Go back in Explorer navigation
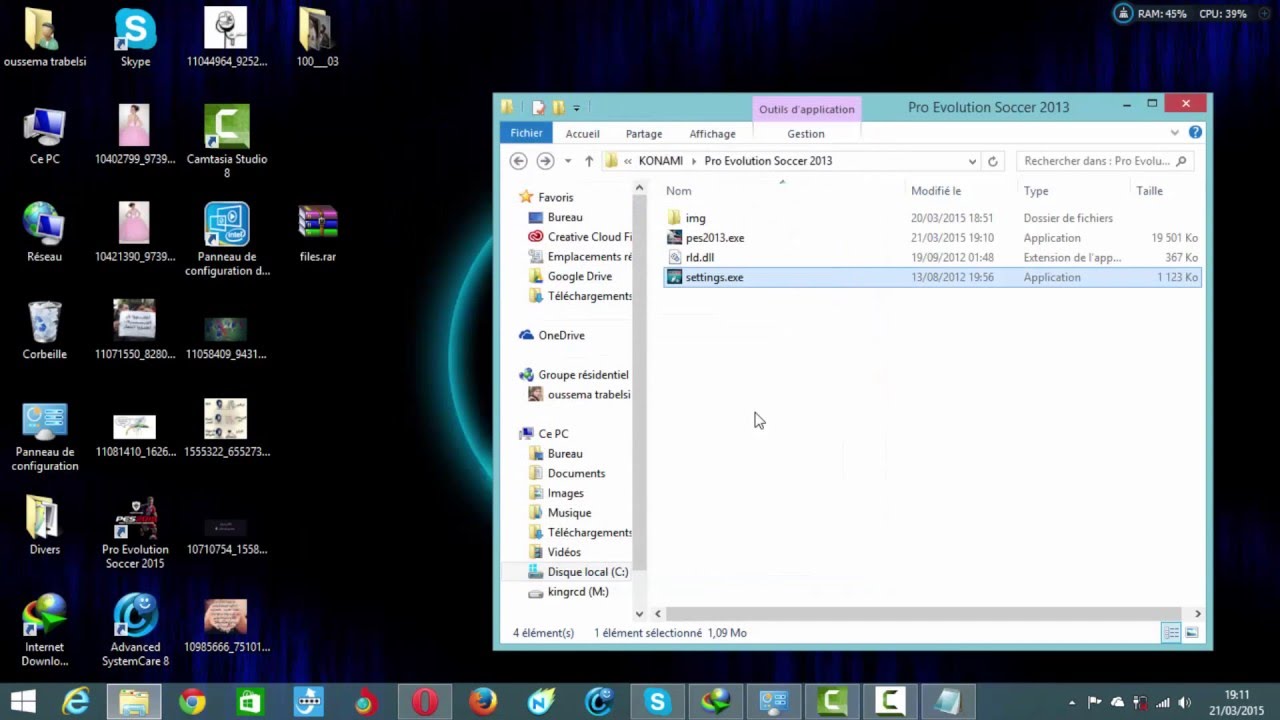 [x=518, y=161]
